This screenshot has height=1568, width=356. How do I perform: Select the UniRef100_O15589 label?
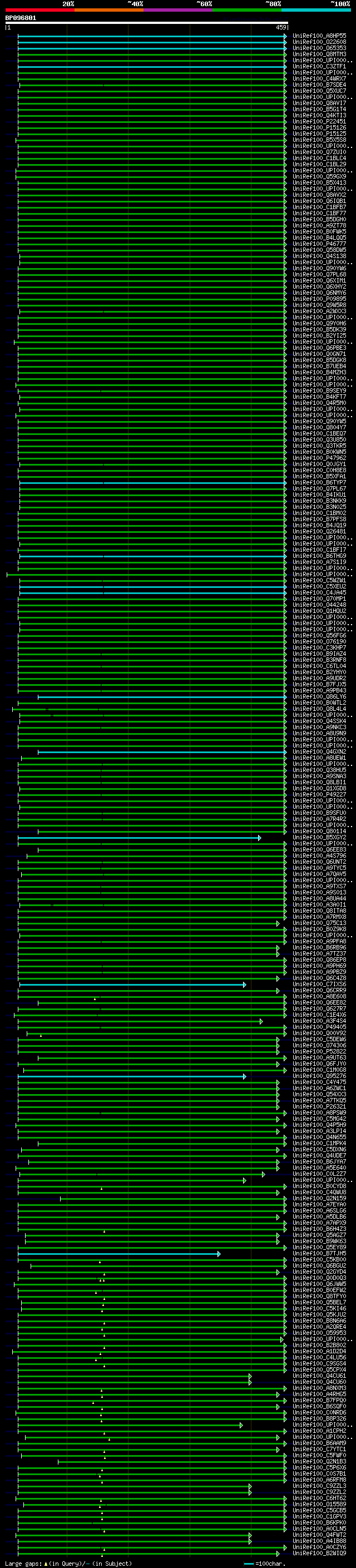319,1505
